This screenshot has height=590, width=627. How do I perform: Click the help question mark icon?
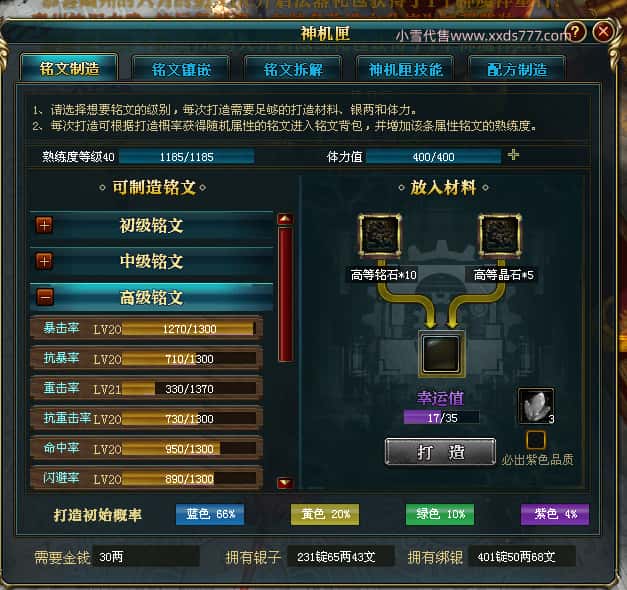[575, 32]
